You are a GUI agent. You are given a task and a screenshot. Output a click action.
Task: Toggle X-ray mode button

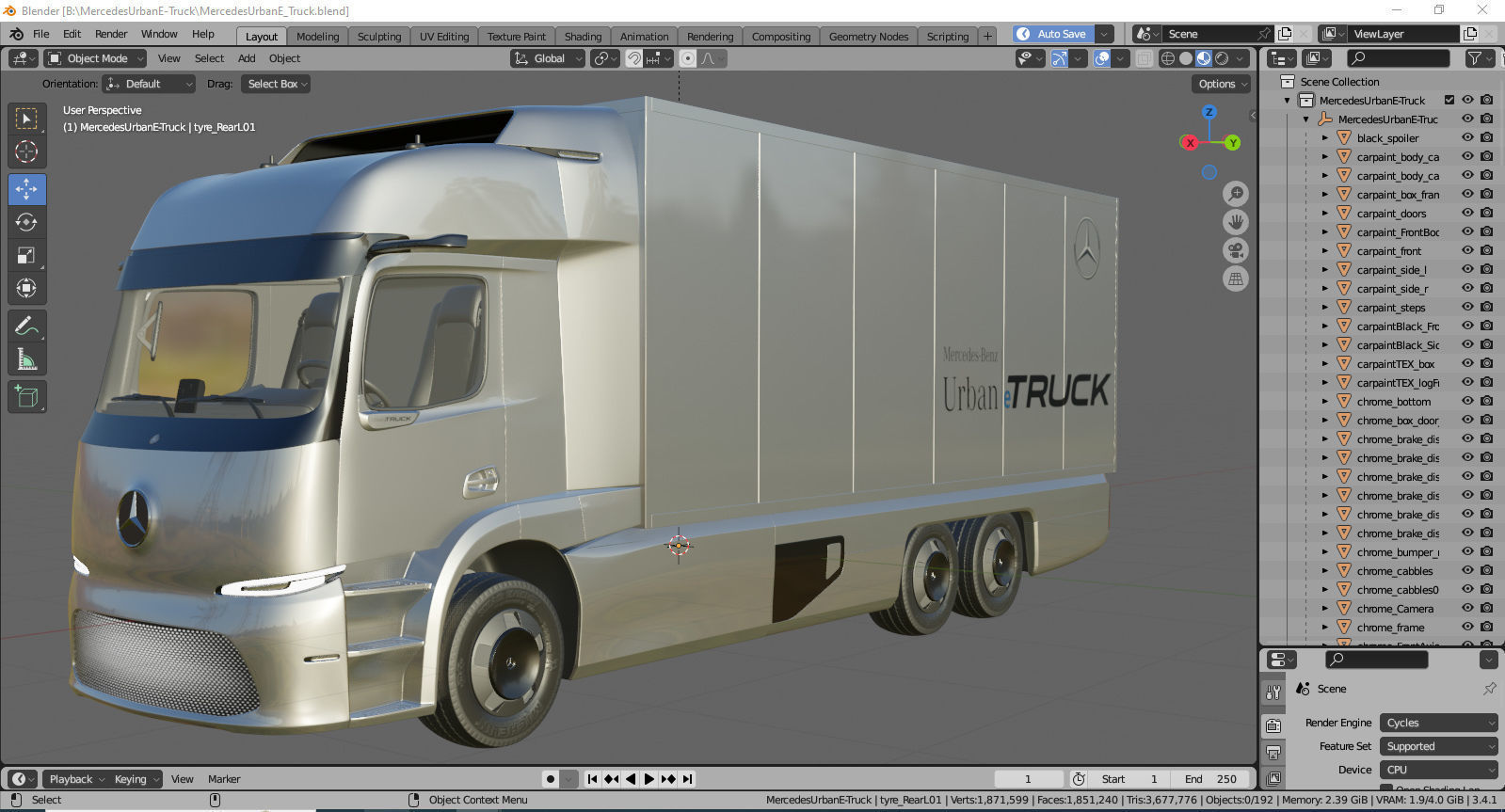click(x=1144, y=58)
